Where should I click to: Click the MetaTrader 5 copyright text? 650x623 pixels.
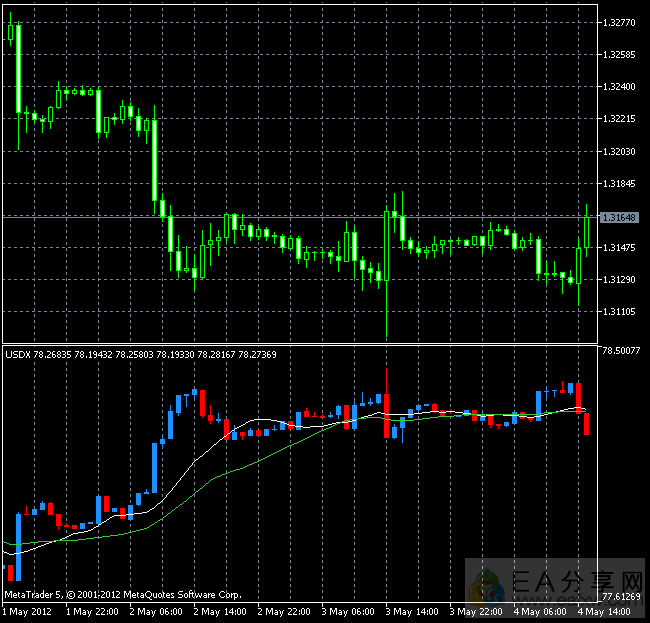pyautogui.click(x=123, y=595)
